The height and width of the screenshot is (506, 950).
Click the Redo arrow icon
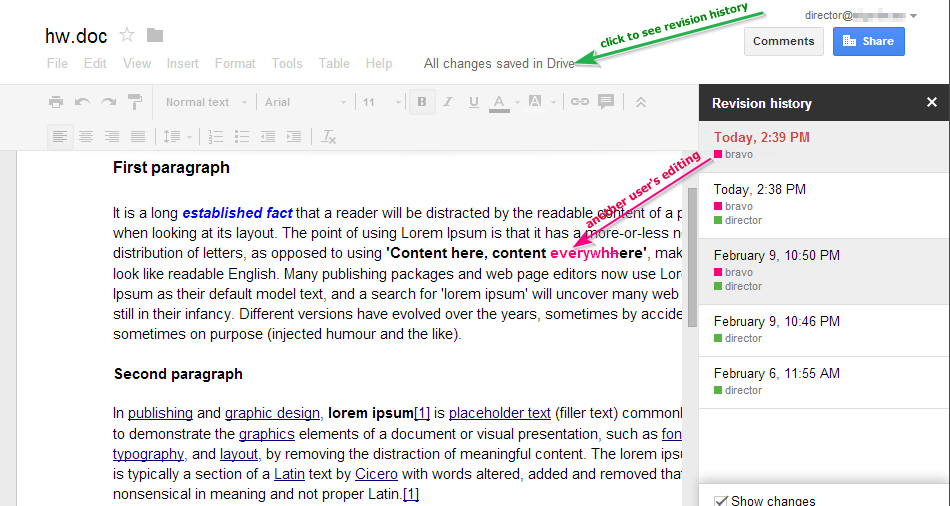point(108,102)
